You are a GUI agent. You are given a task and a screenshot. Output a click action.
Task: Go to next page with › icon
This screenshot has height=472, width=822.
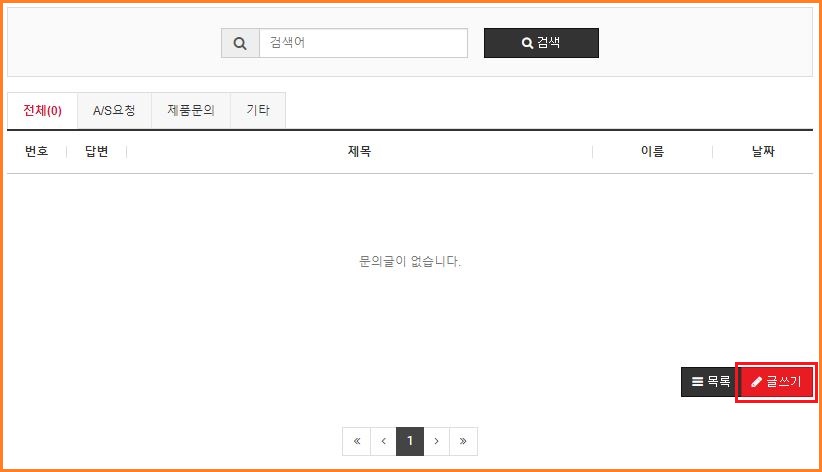(x=437, y=441)
